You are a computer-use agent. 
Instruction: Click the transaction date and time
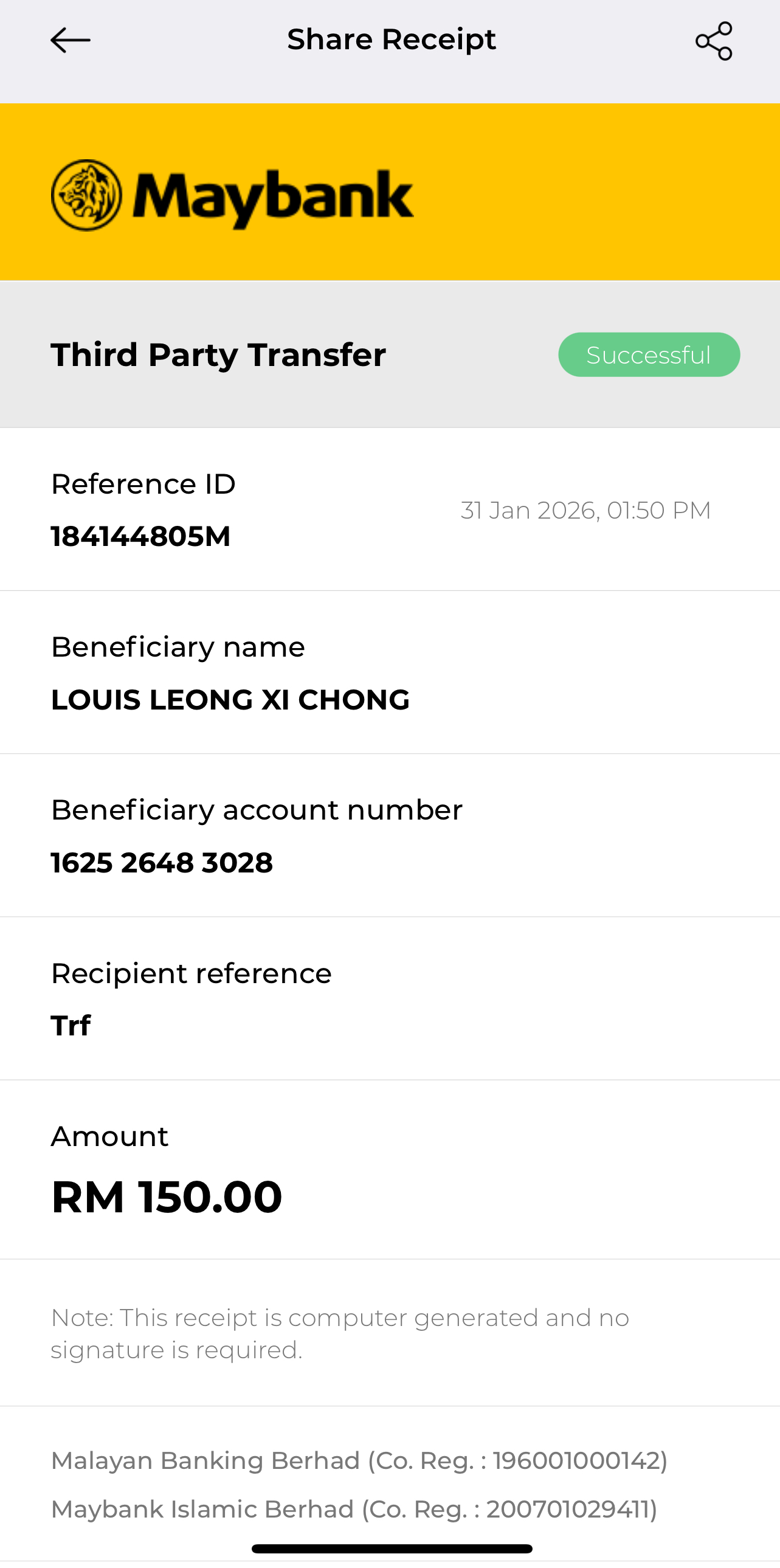pyautogui.click(x=585, y=510)
